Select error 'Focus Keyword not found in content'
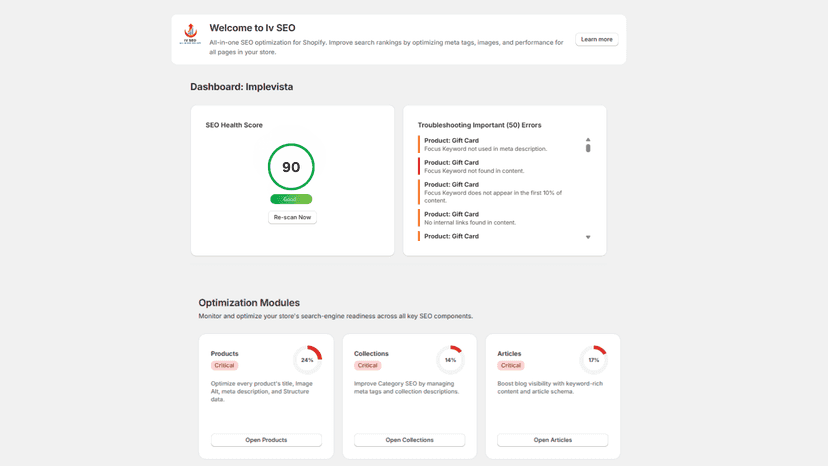This screenshot has width=828, height=466. (496, 166)
